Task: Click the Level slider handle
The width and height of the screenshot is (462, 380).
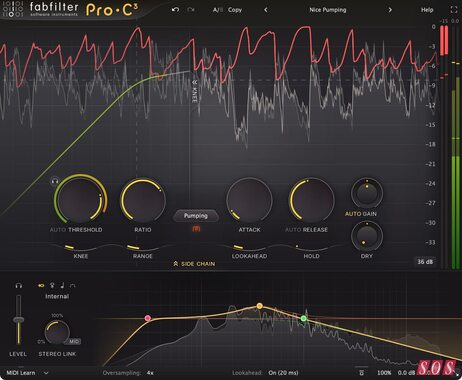Action: pyautogui.click(x=19, y=320)
